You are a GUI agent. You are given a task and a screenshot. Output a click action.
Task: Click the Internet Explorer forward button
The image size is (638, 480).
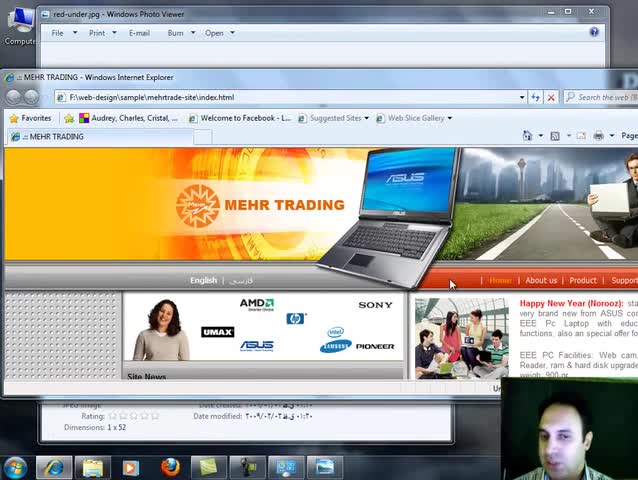pyautogui.click(x=31, y=97)
